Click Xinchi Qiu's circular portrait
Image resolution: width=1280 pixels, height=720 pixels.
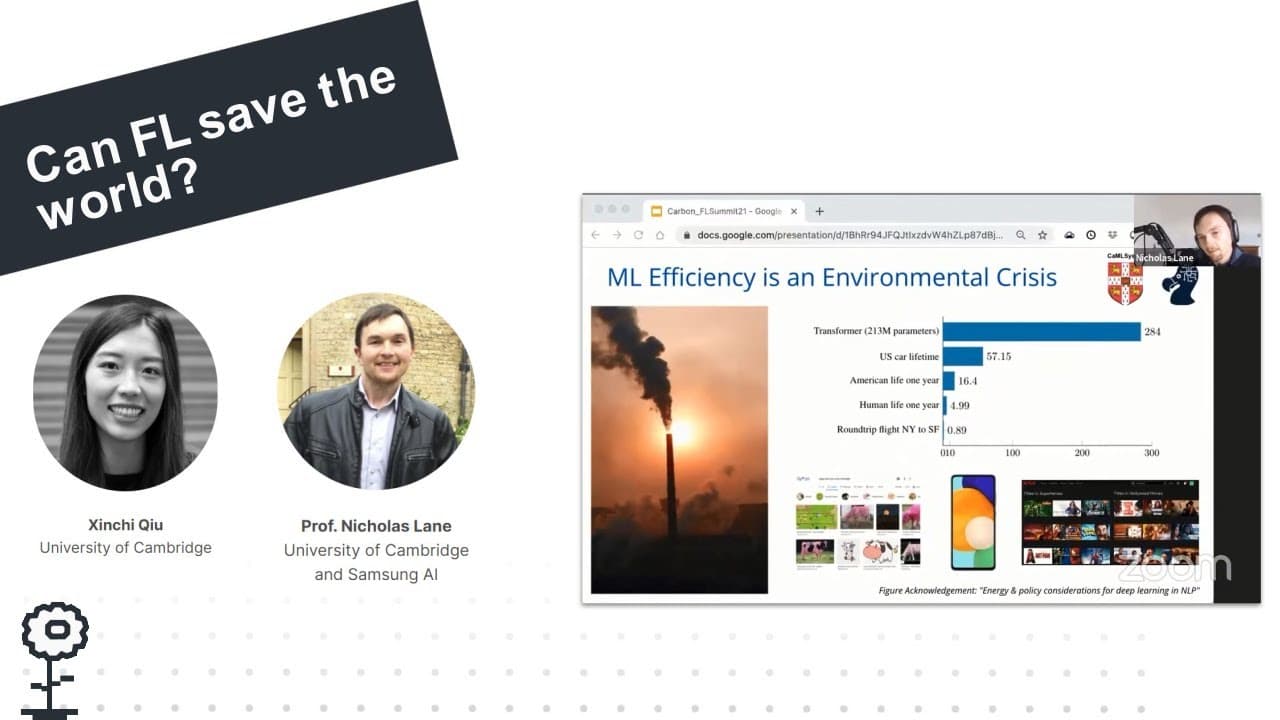tap(125, 393)
